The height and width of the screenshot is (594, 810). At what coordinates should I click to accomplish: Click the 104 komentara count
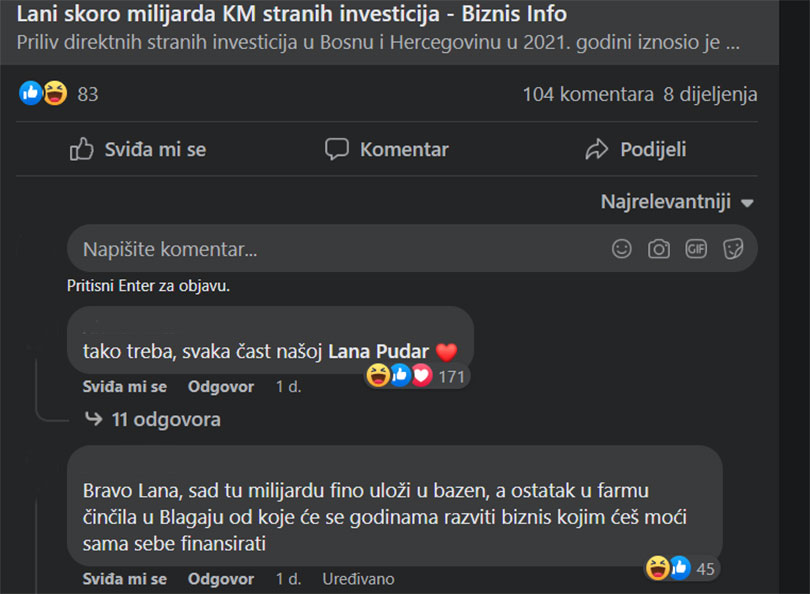click(x=587, y=95)
